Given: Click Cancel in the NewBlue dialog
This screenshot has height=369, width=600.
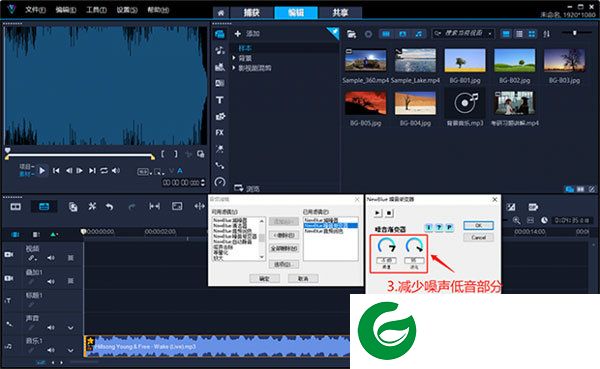Looking at the screenshot, I should point(478,237).
